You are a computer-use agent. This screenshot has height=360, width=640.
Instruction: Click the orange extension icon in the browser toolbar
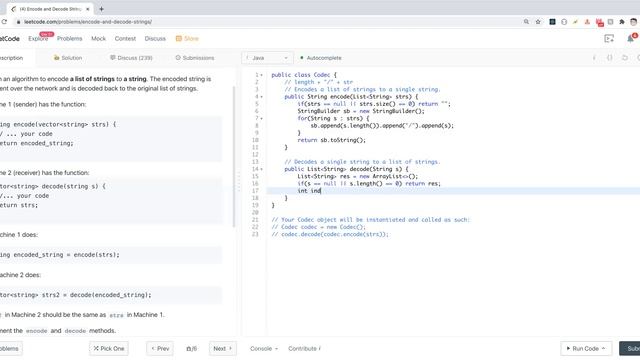tap(587, 22)
